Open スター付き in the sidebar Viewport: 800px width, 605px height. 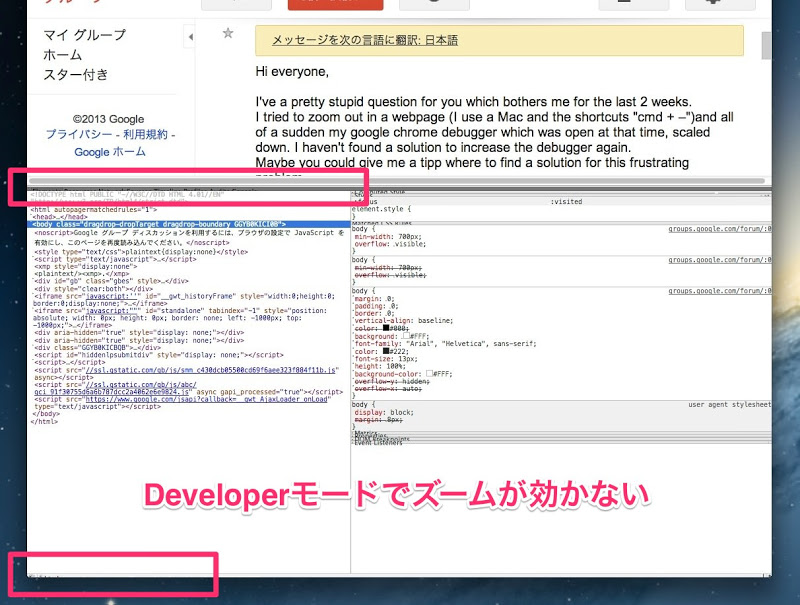coord(76,74)
